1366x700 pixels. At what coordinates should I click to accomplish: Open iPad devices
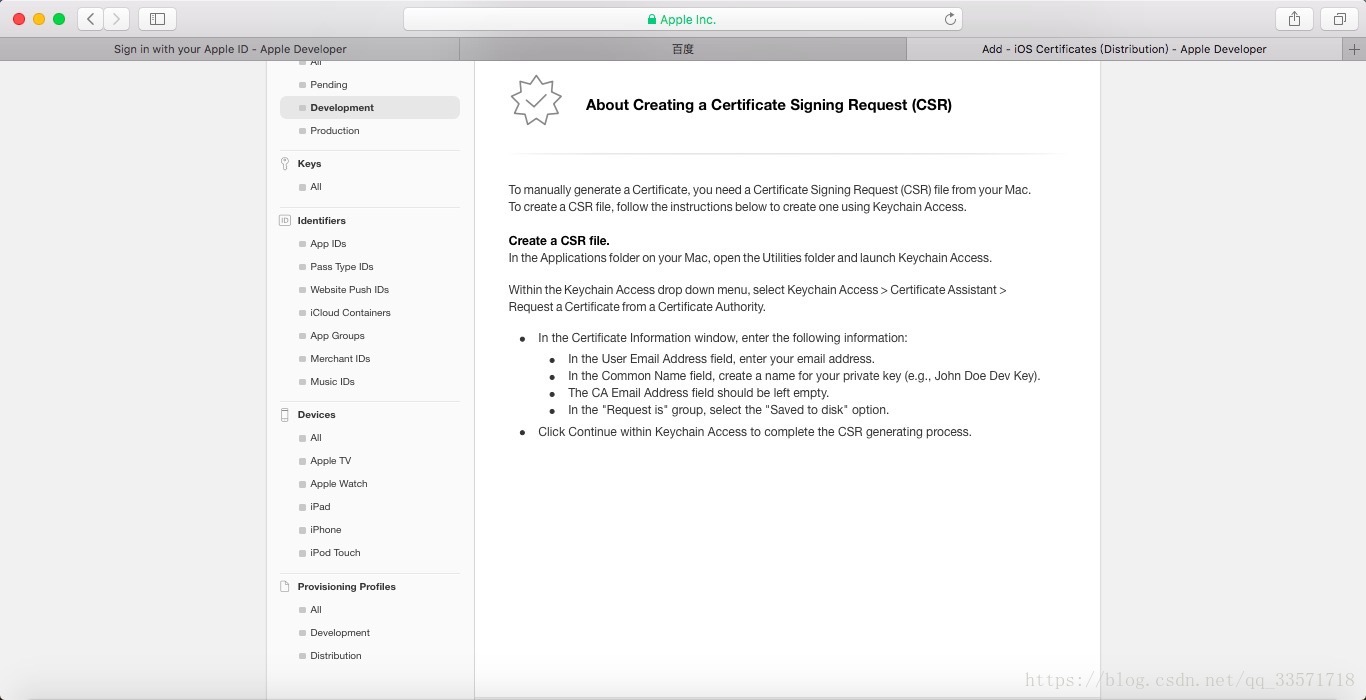[320, 507]
